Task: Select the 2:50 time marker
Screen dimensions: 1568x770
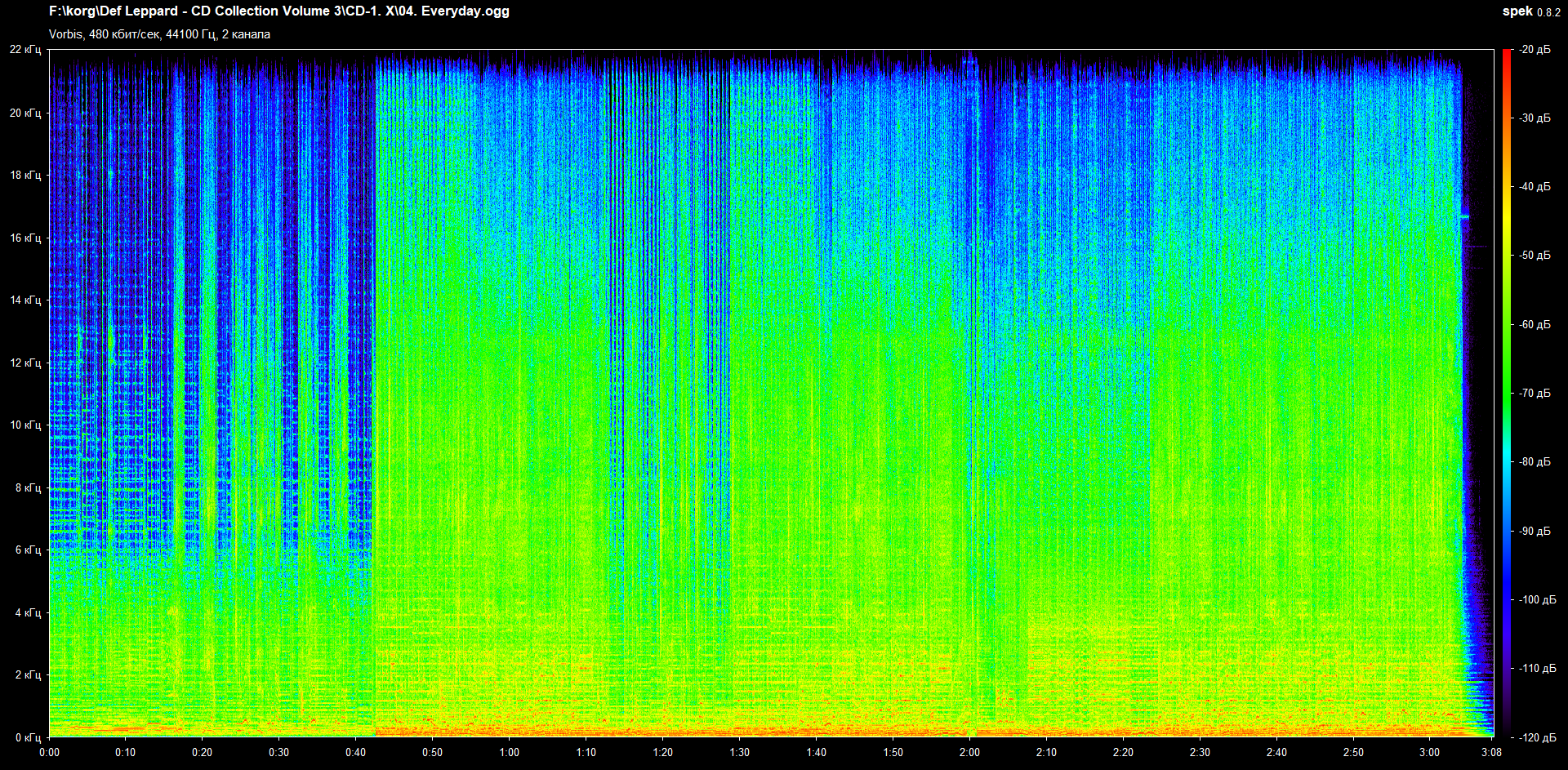Action: click(x=1353, y=752)
